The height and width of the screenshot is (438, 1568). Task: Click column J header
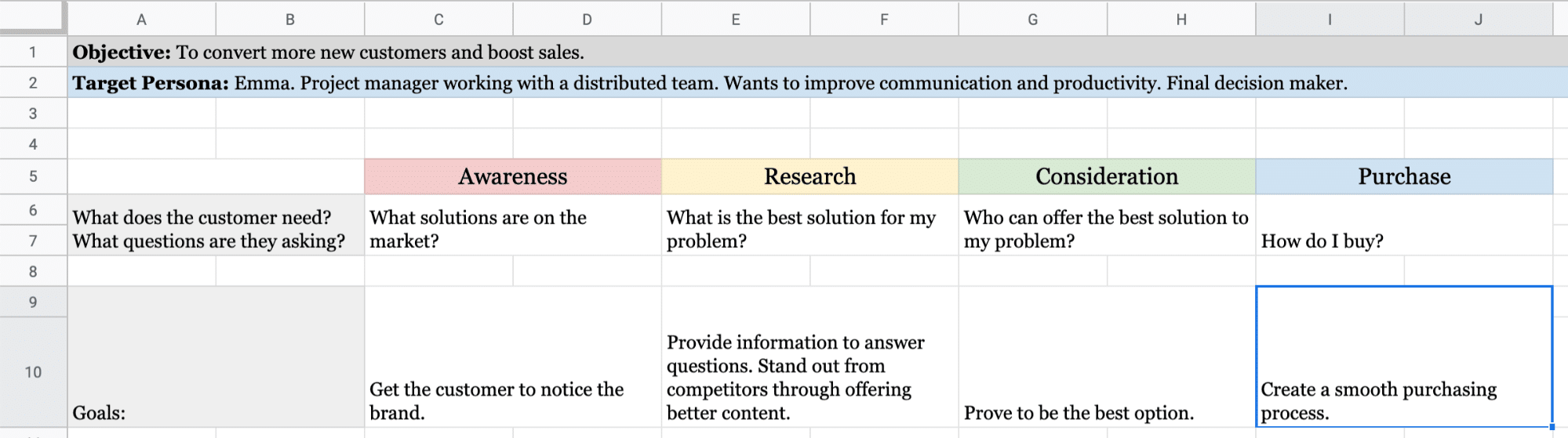pos(1478,20)
